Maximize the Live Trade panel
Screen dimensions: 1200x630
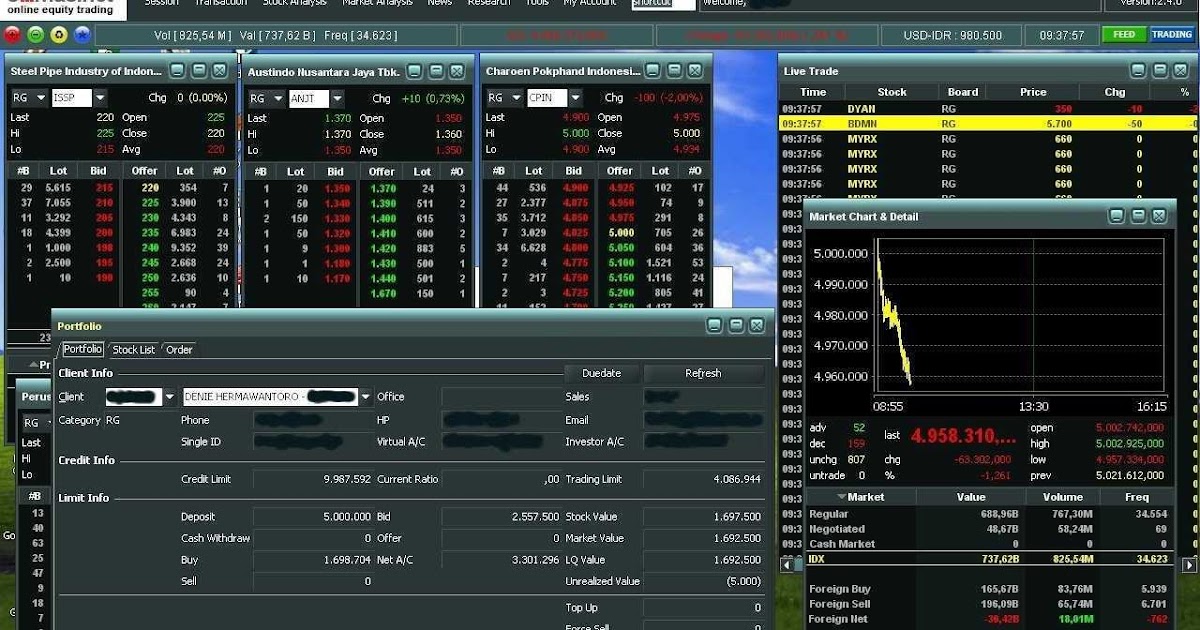(x=1159, y=71)
